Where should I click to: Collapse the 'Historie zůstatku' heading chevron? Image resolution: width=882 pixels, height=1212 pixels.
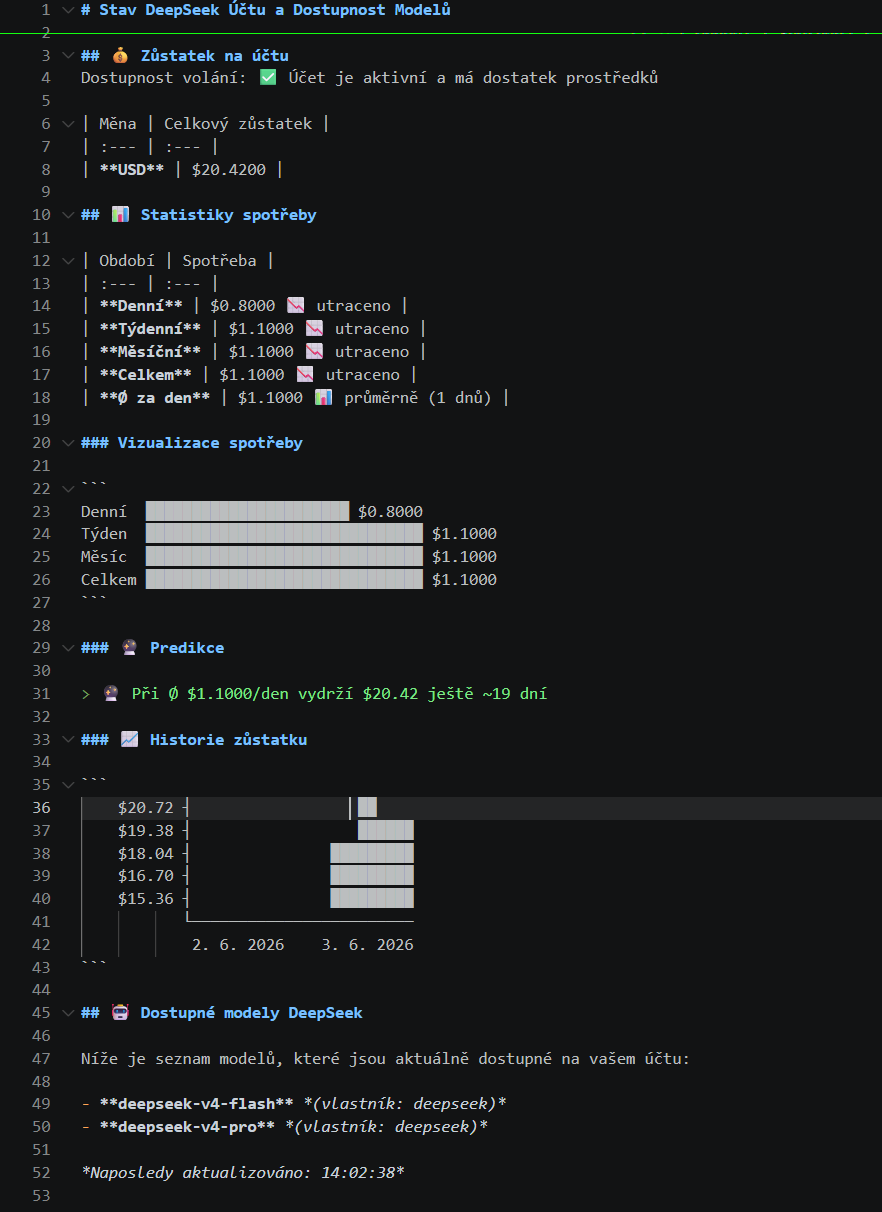click(x=67, y=740)
